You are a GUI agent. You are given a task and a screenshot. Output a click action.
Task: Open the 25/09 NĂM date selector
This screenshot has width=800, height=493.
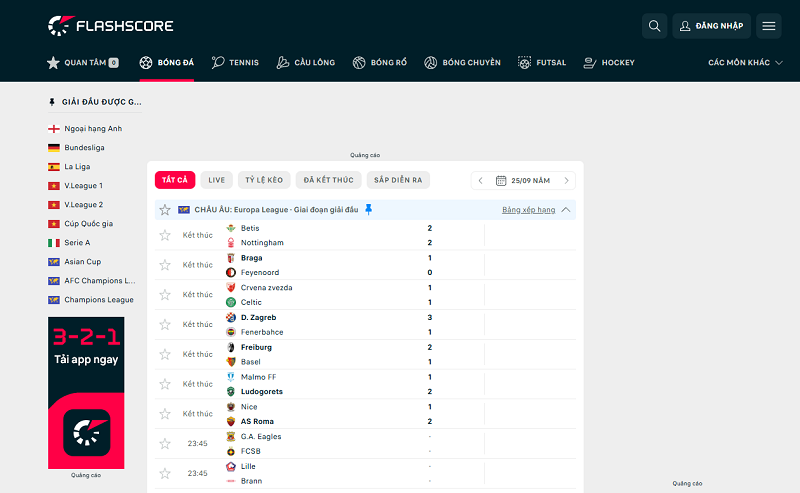[523, 181]
